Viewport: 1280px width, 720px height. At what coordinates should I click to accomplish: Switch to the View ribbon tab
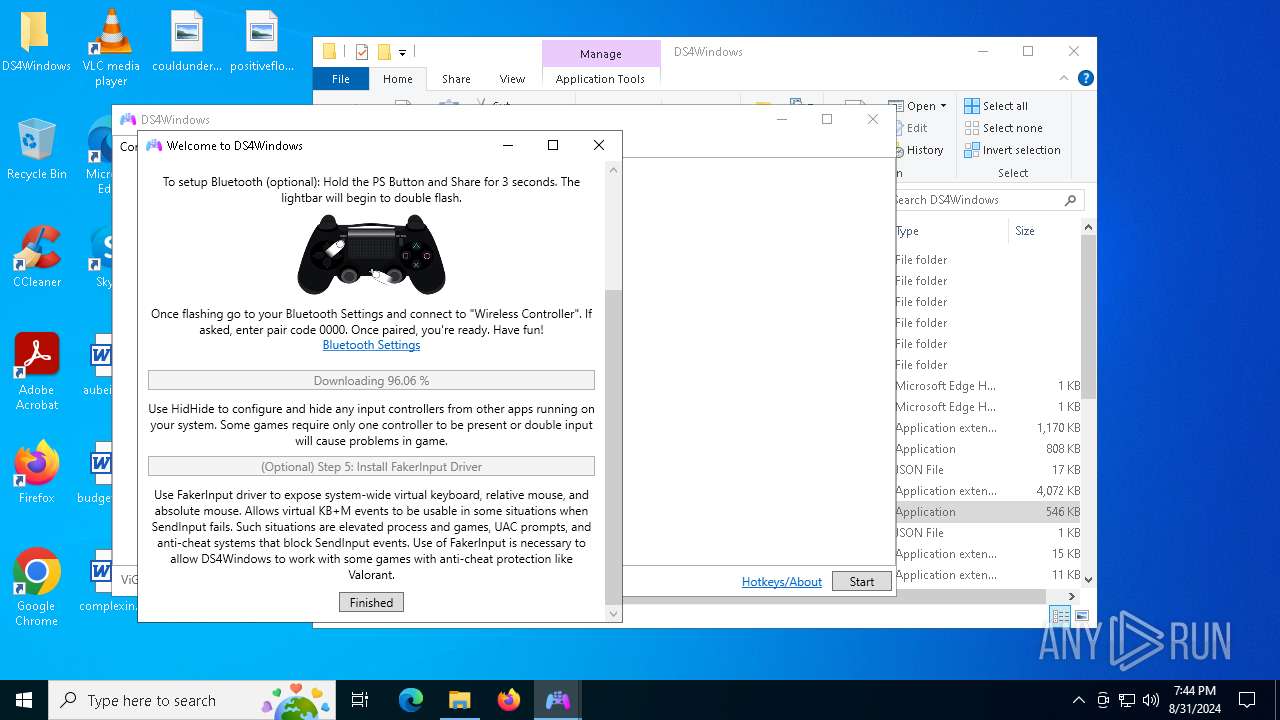(x=512, y=79)
